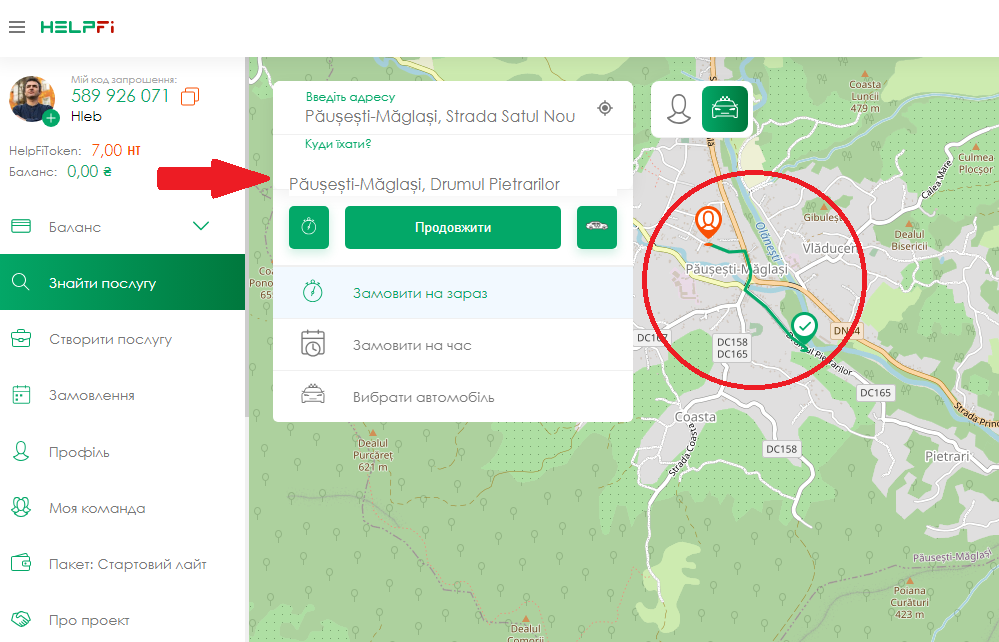999x642 pixels.
Task: Click the orange pickup pin on map
Action: [x=709, y=221]
